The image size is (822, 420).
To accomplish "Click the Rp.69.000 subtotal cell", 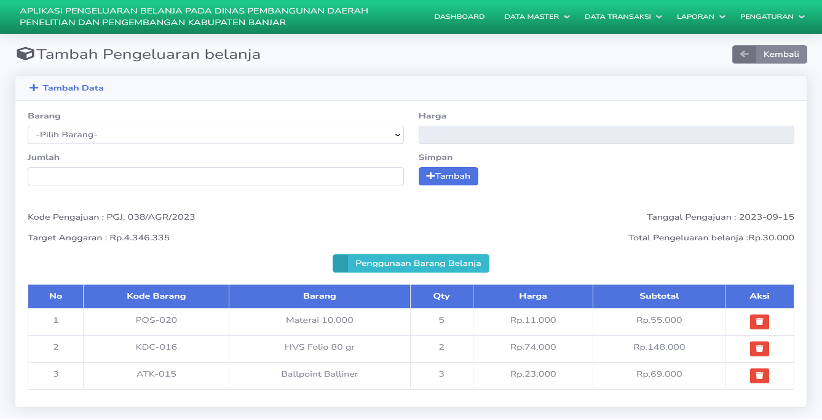I will (659, 374).
